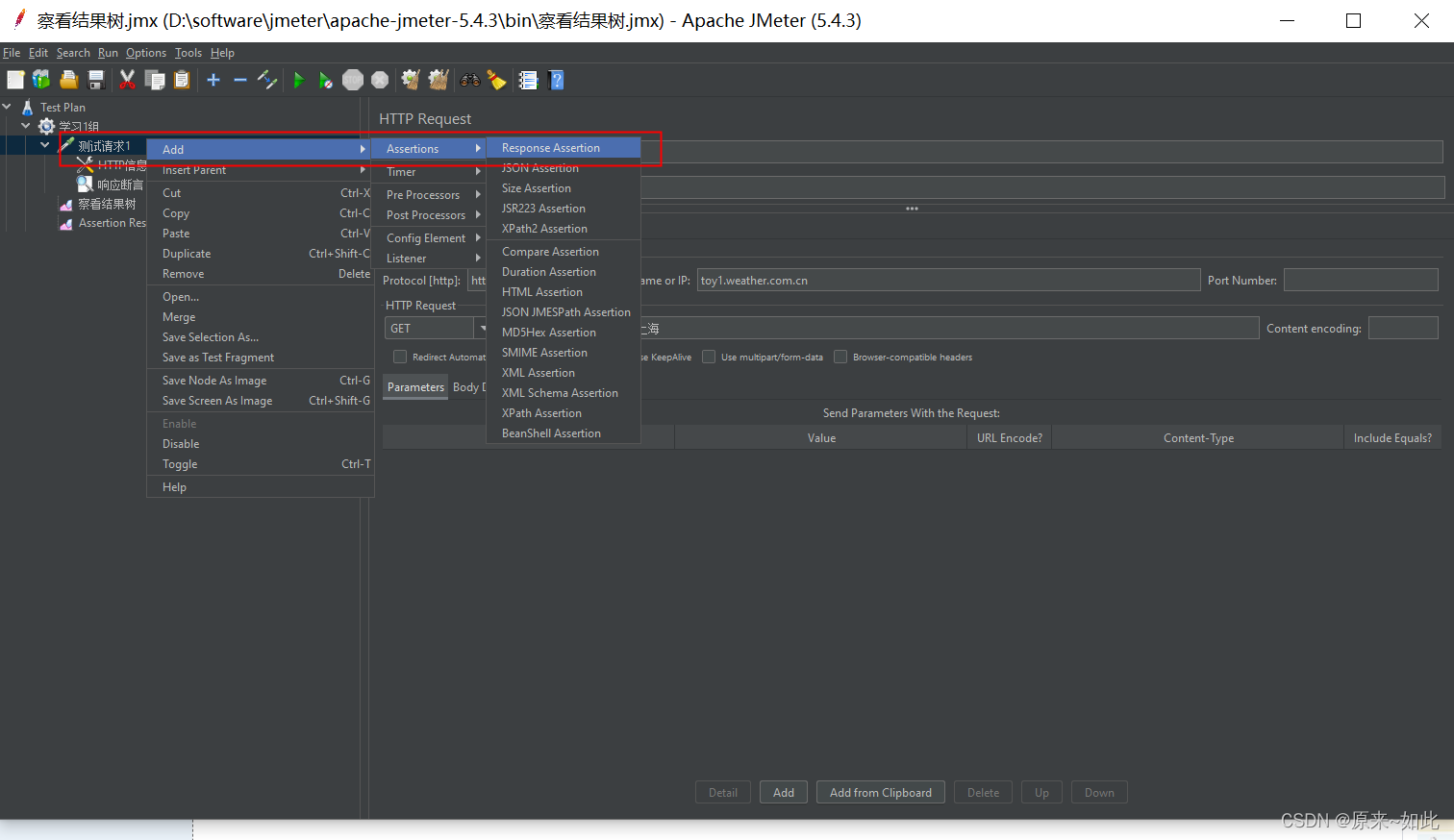Click the Cut scissors toolbar icon

tap(127, 80)
